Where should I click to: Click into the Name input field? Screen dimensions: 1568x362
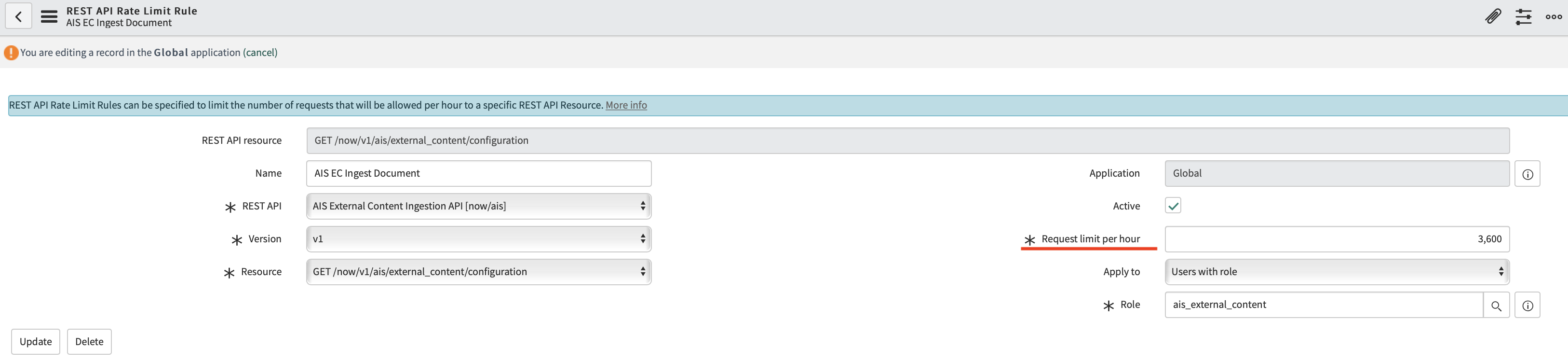[x=478, y=174]
